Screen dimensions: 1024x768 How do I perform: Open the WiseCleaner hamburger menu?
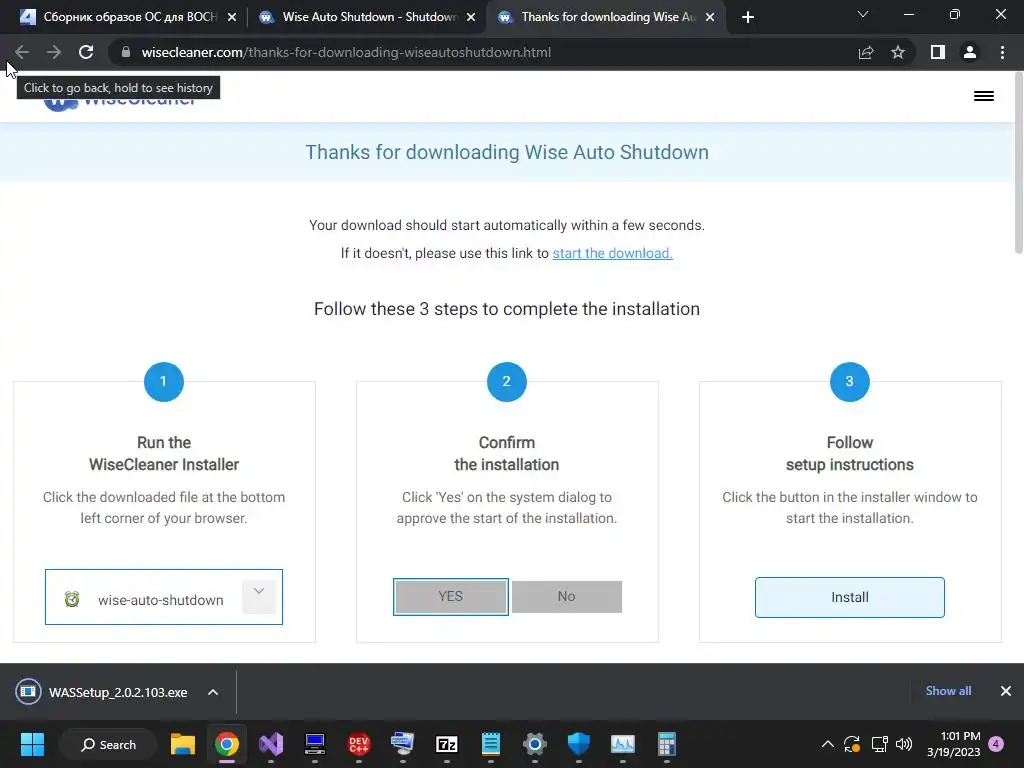coord(984,96)
